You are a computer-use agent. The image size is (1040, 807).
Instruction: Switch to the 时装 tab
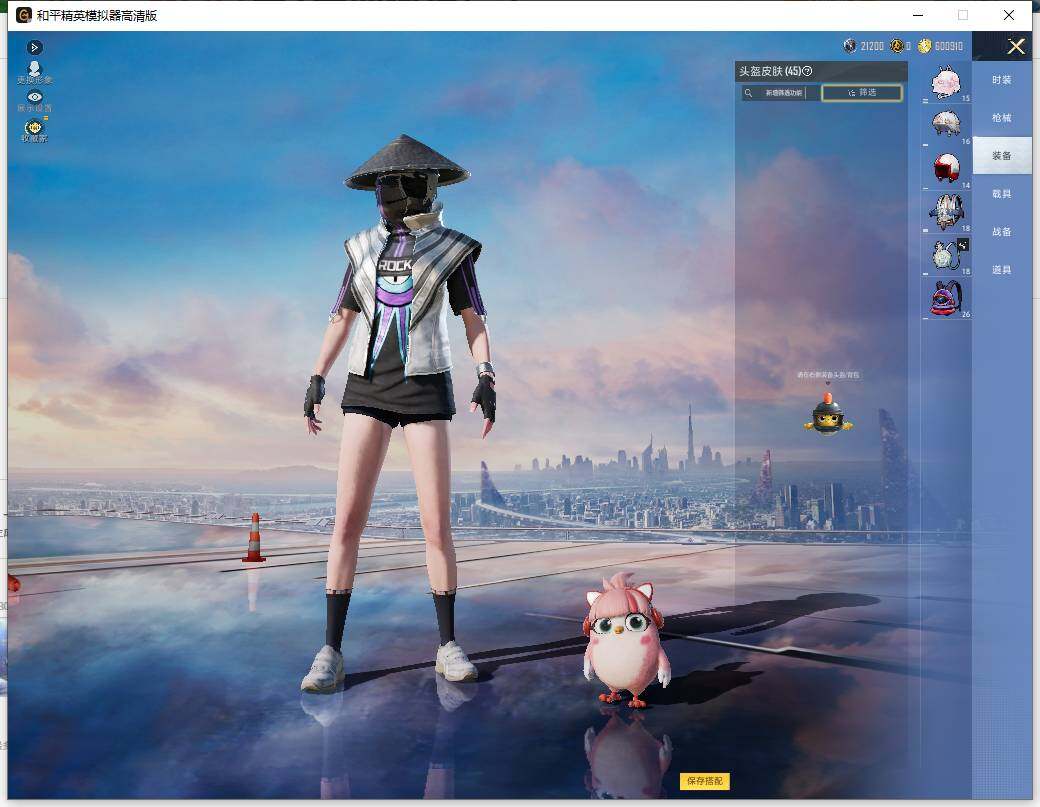1002,80
